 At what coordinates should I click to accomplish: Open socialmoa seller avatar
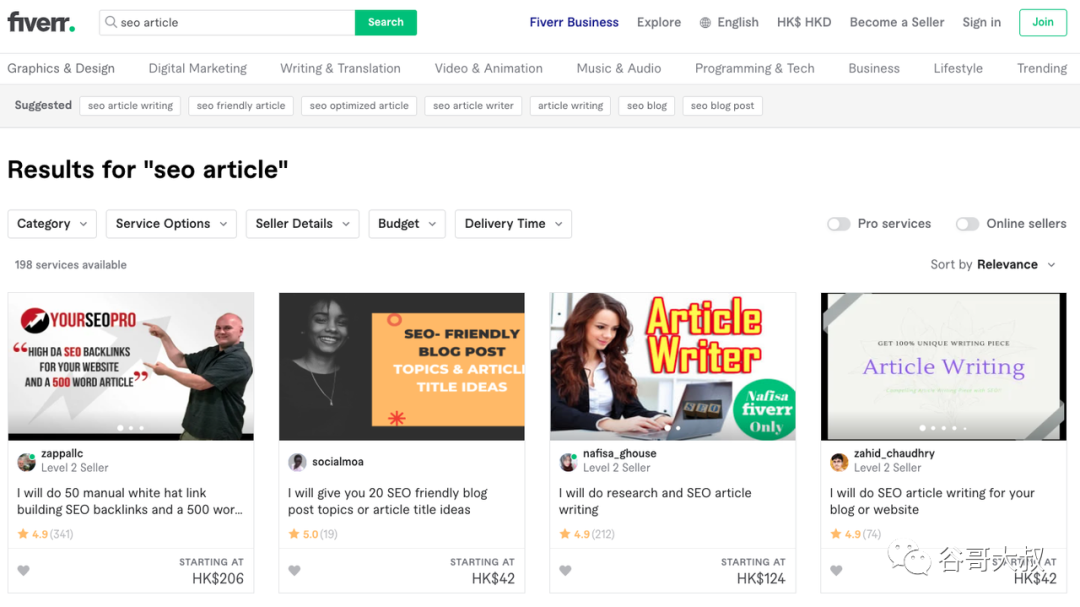297,462
